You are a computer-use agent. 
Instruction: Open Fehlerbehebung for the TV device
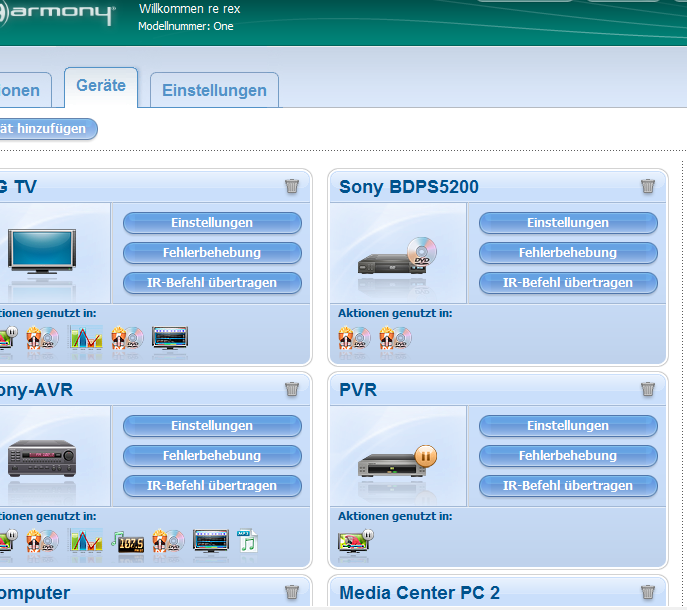point(212,253)
